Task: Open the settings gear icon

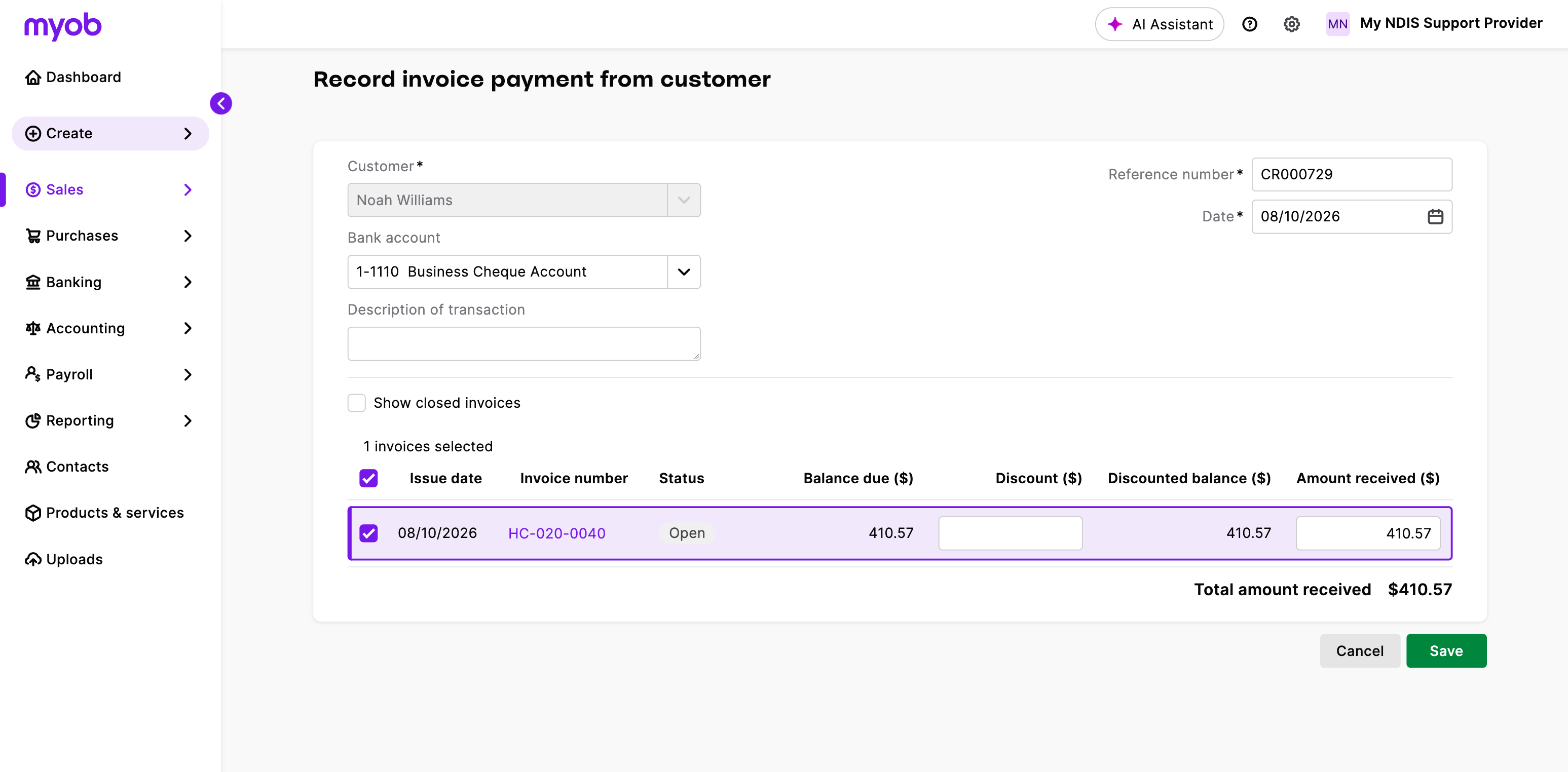Action: pos(1291,24)
